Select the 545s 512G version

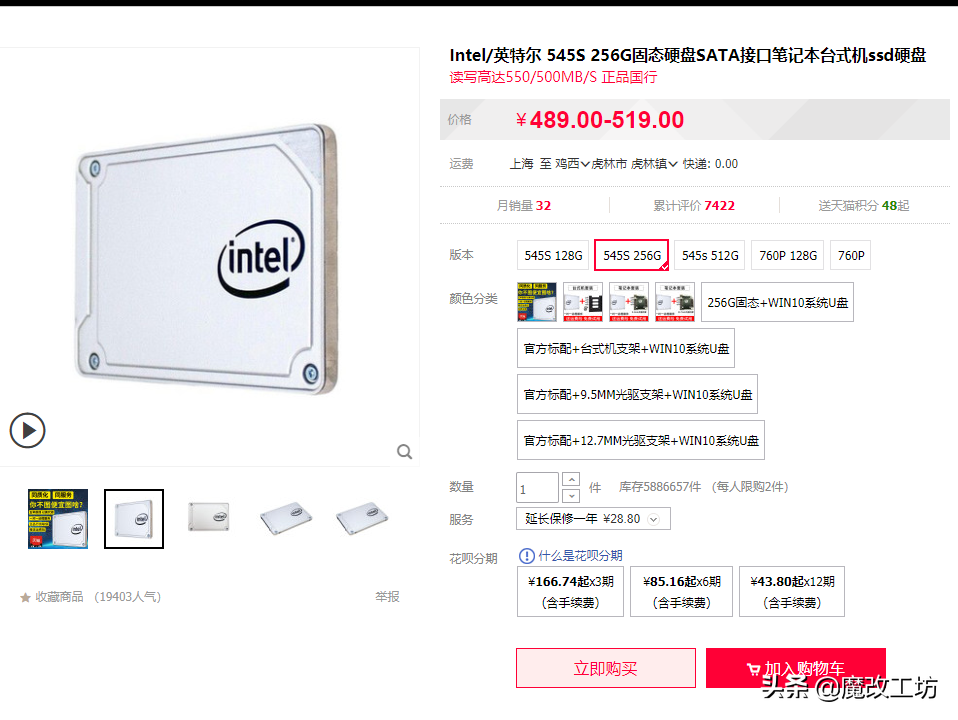710,255
